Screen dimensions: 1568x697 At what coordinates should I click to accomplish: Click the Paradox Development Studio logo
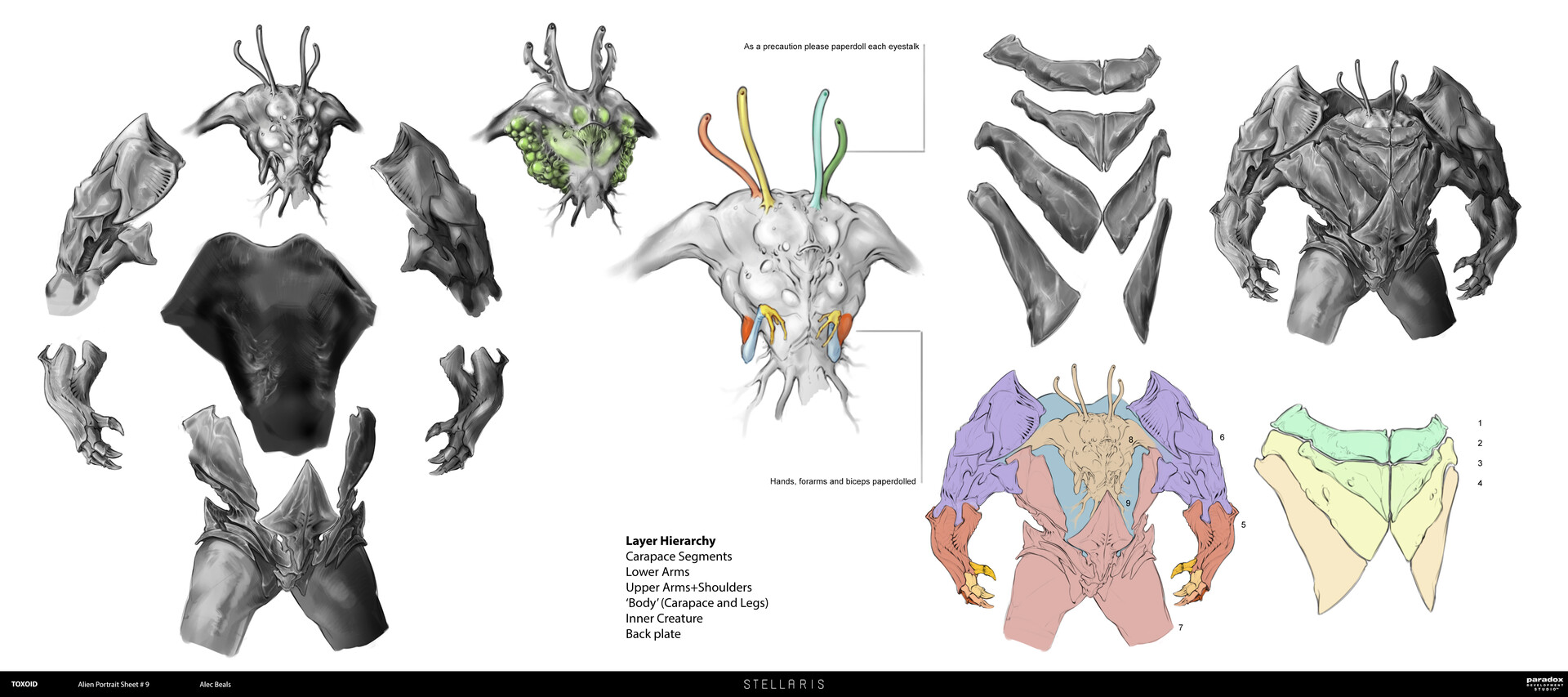1544,683
